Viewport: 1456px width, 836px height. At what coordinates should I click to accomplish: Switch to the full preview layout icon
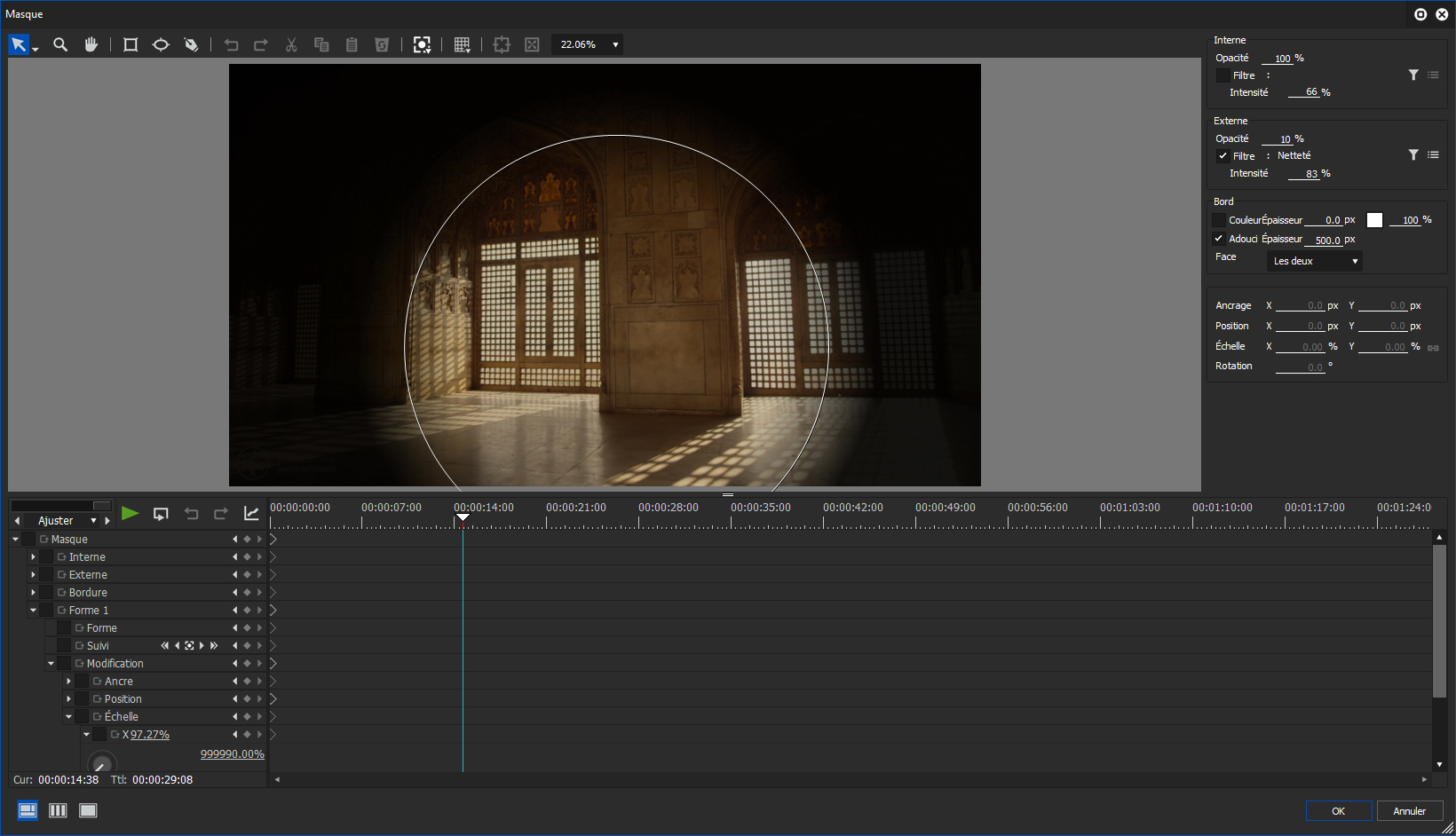[88, 810]
